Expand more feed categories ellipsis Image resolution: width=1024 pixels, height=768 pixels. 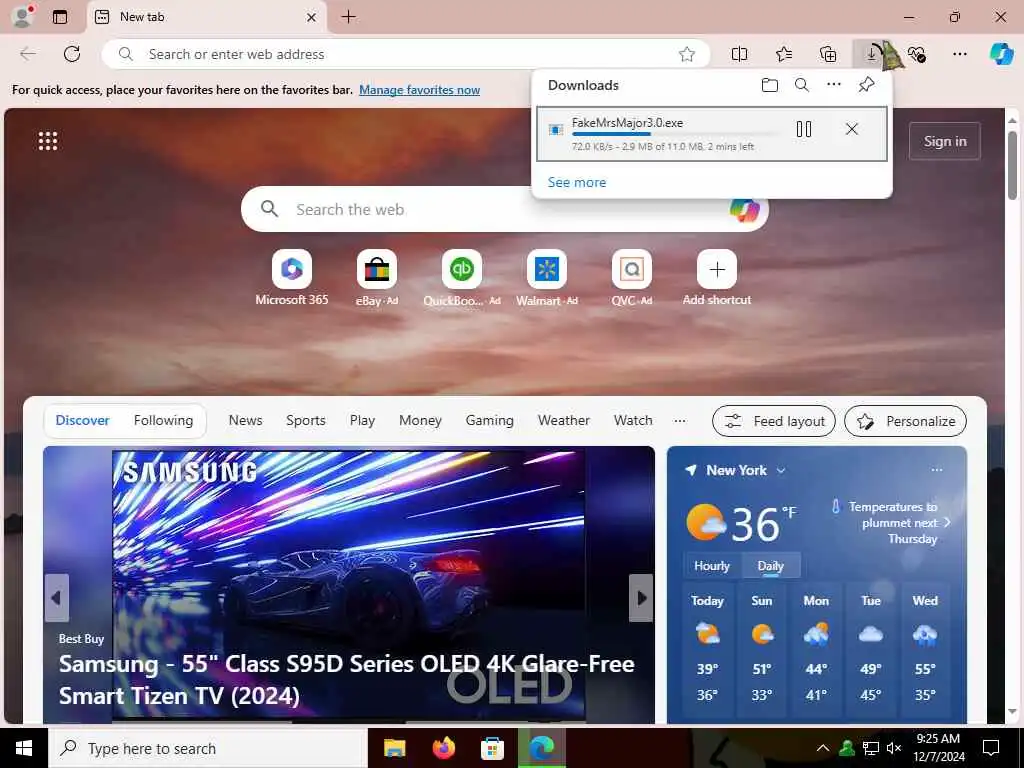[x=680, y=421]
